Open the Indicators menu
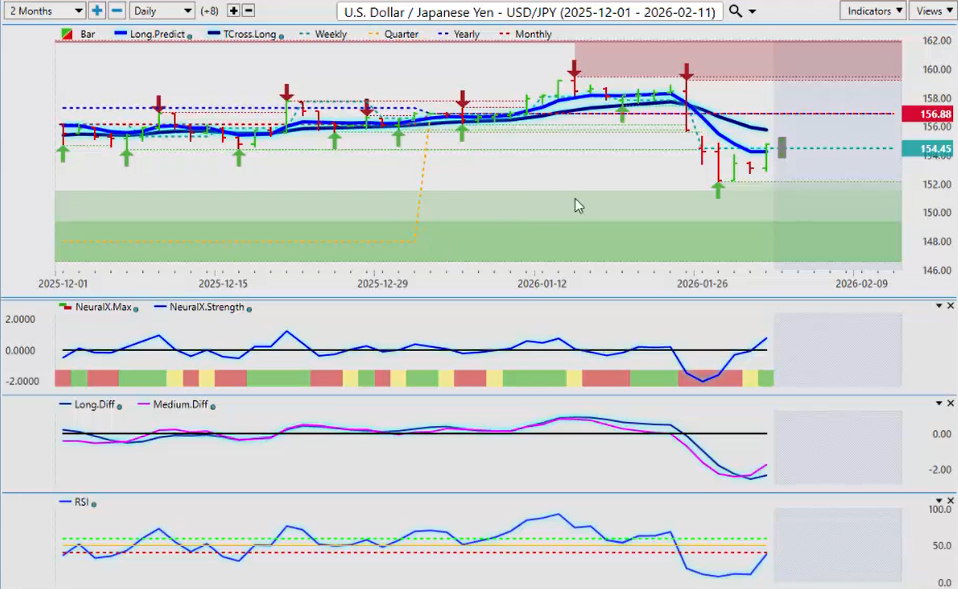Screen dimensions: 958x589 coord(873,10)
